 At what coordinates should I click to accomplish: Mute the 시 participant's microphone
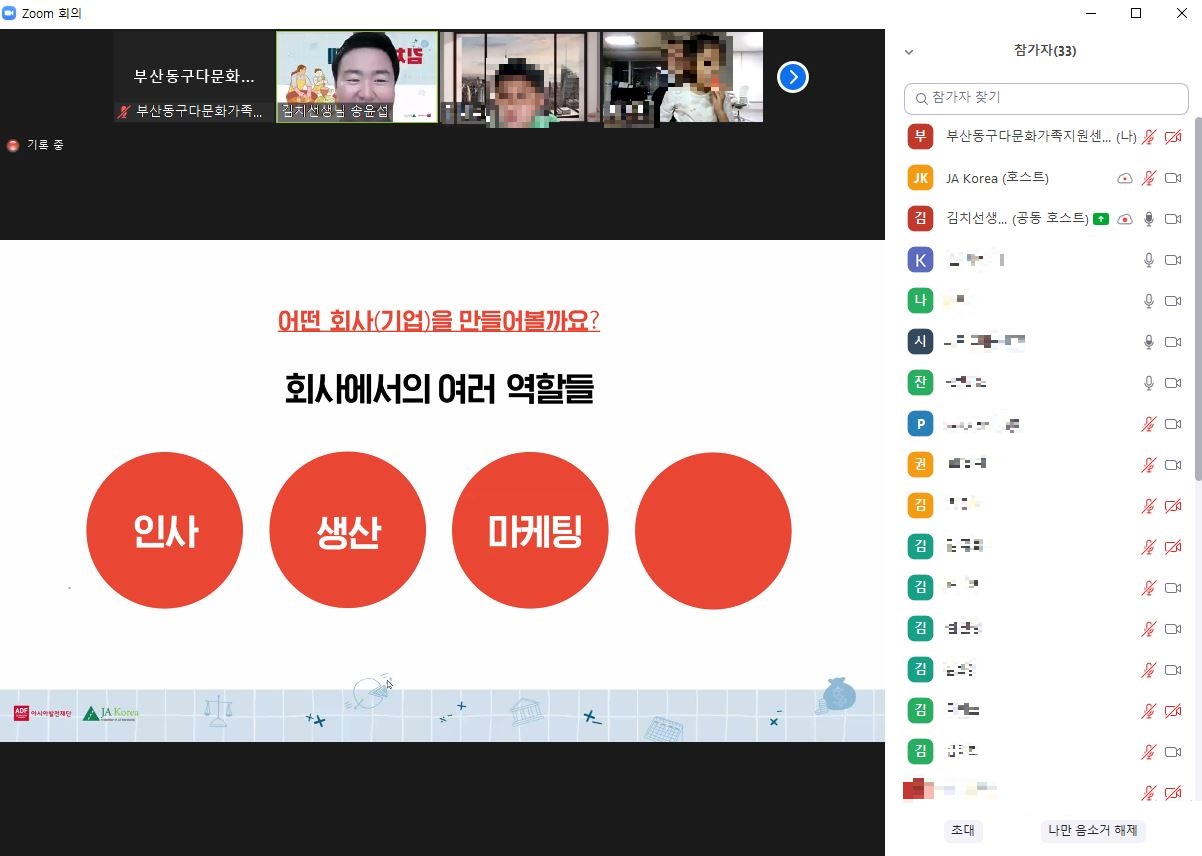click(x=1149, y=341)
